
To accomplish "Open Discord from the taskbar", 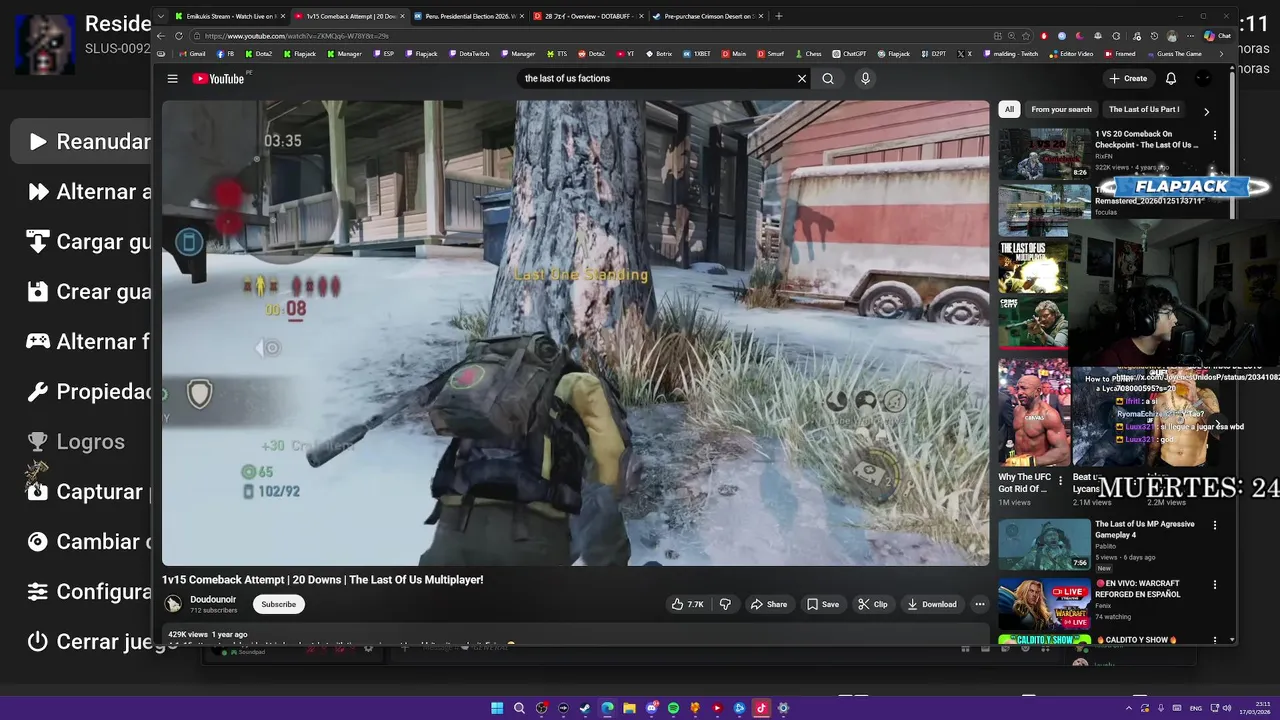I will pyautogui.click(x=651, y=708).
